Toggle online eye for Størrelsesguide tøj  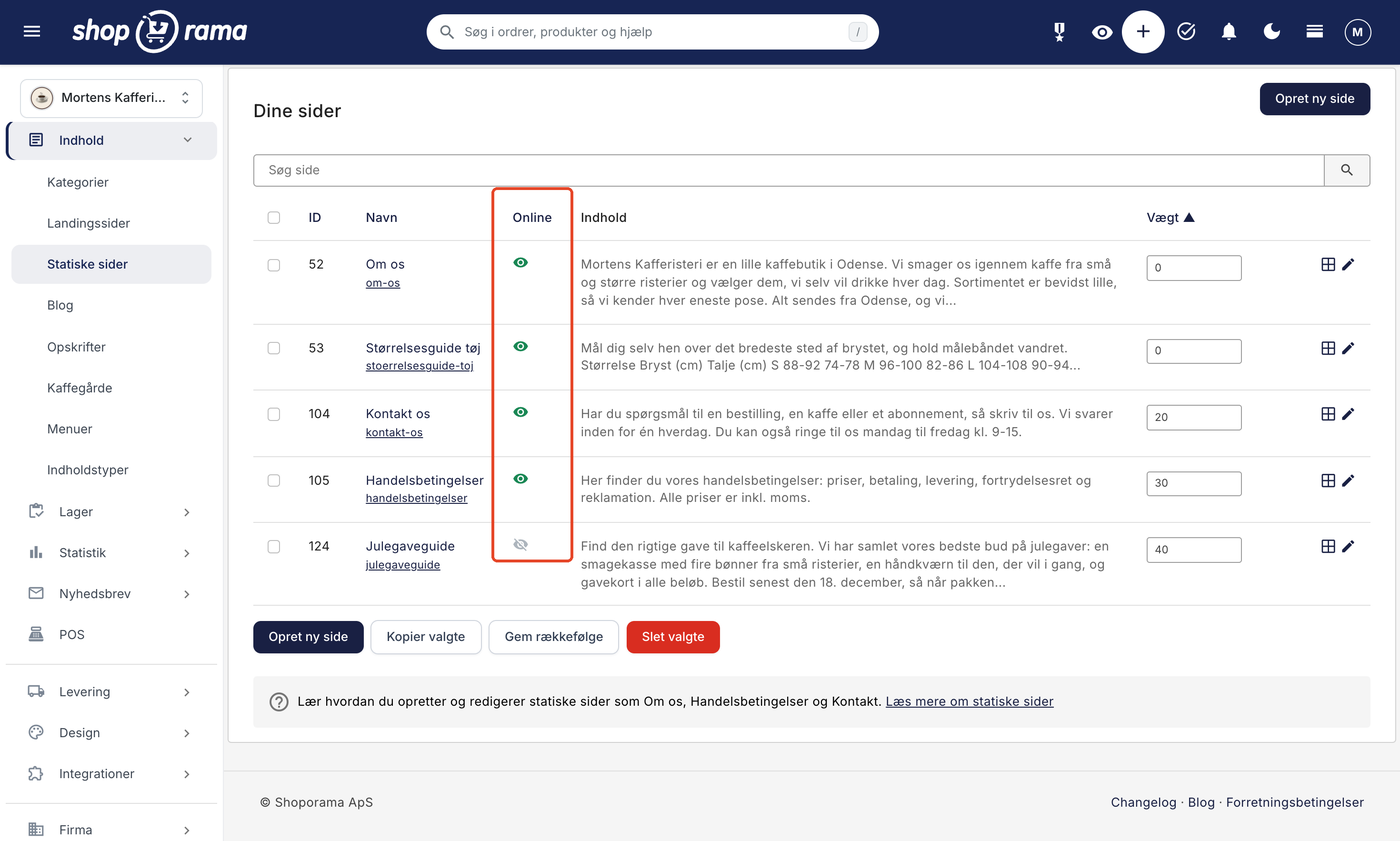point(520,346)
